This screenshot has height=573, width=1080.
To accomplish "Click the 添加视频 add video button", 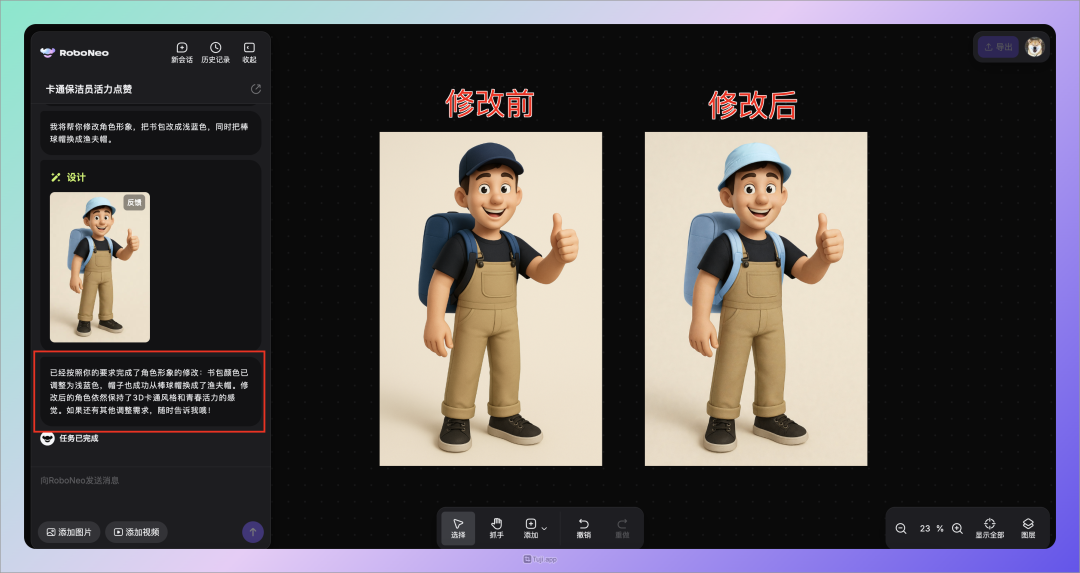I will click(136, 532).
